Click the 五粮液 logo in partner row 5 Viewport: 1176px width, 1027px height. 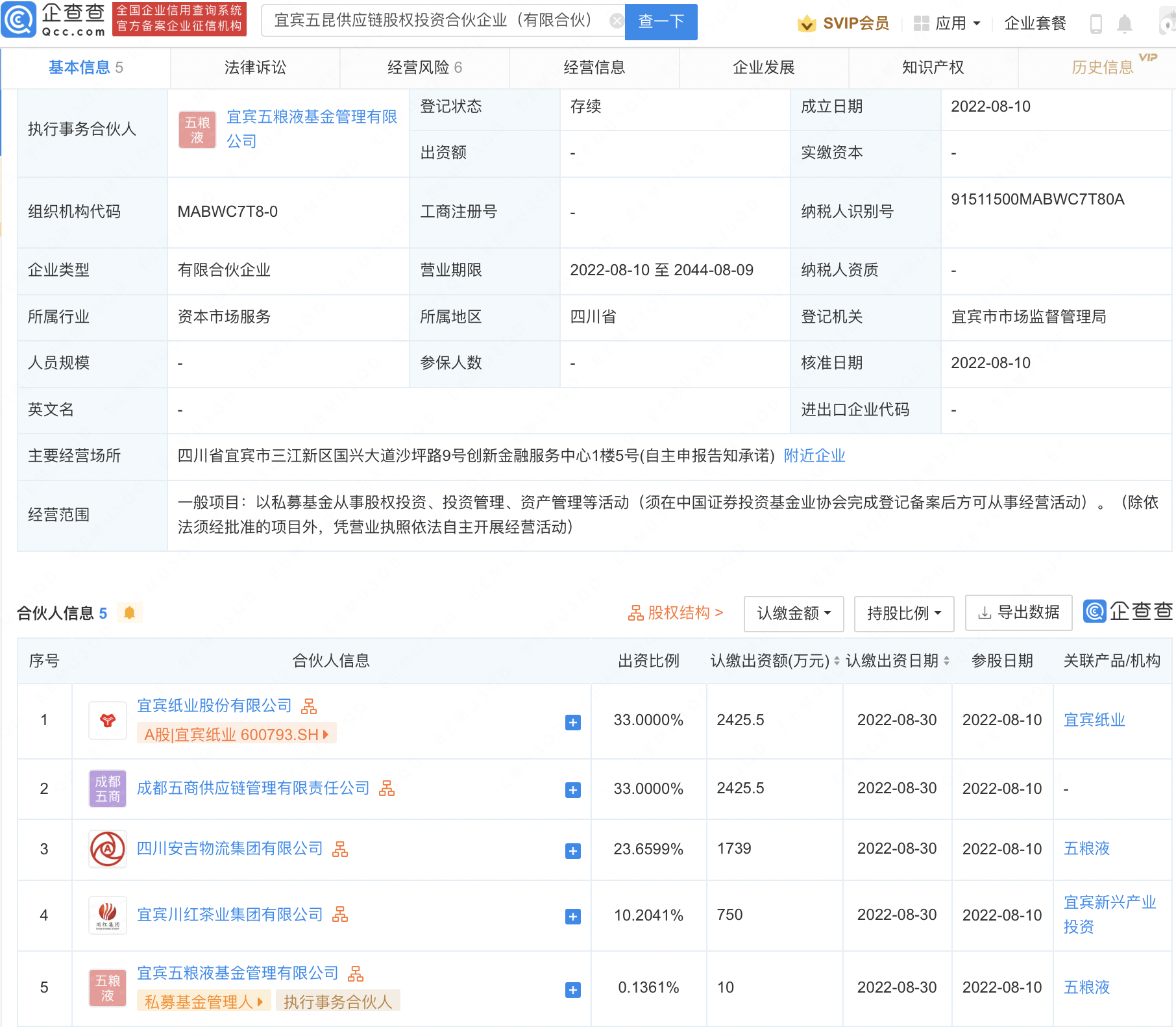point(108,987)
